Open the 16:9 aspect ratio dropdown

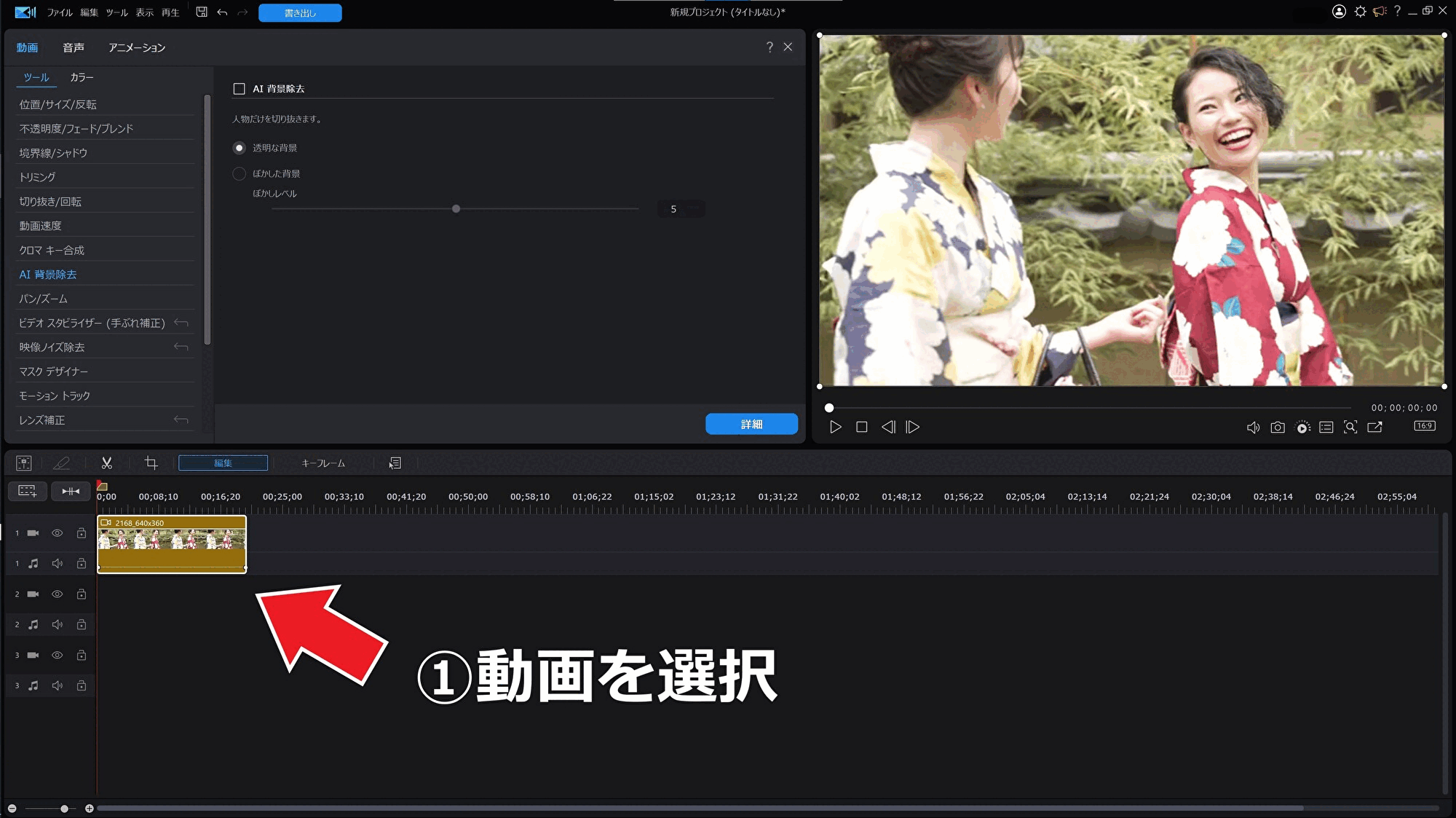[x=1425, y=426]
